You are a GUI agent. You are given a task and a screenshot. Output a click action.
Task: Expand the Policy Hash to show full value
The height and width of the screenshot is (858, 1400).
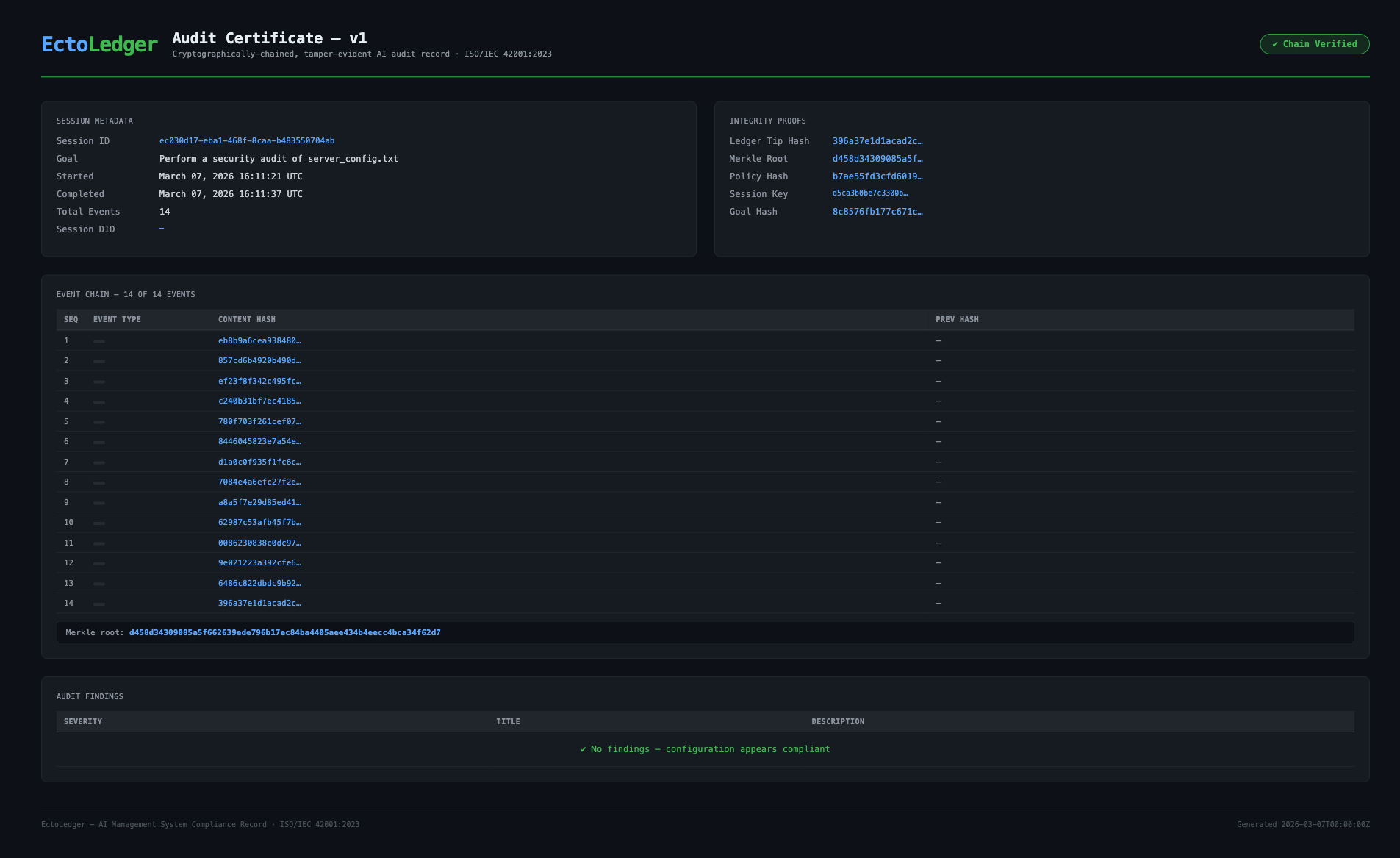click(x=877, y=176)
